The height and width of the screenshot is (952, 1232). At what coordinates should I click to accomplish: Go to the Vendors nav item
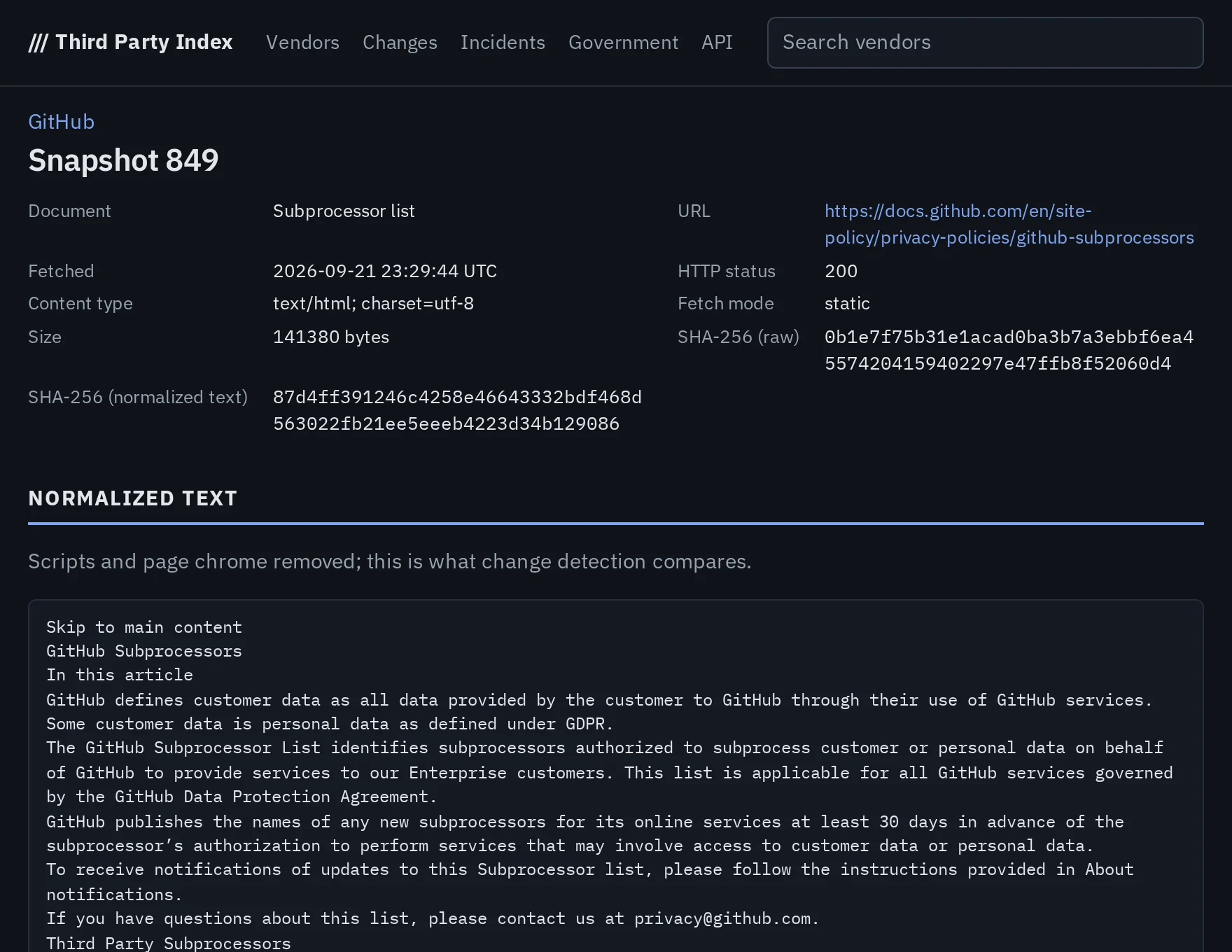click(302, 42)
